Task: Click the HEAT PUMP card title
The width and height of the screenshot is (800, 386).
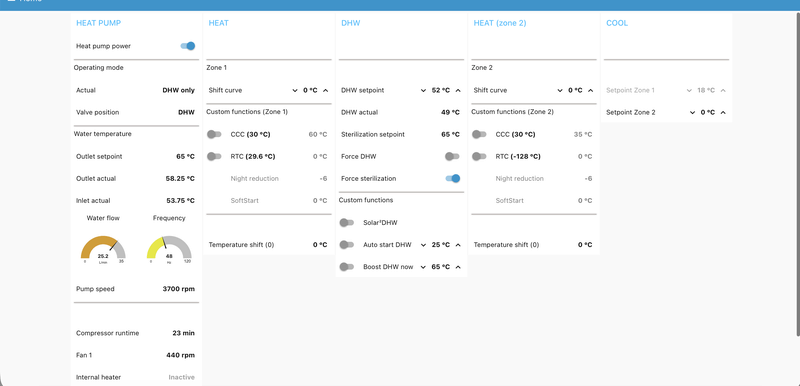Action: tap(98, 23)
